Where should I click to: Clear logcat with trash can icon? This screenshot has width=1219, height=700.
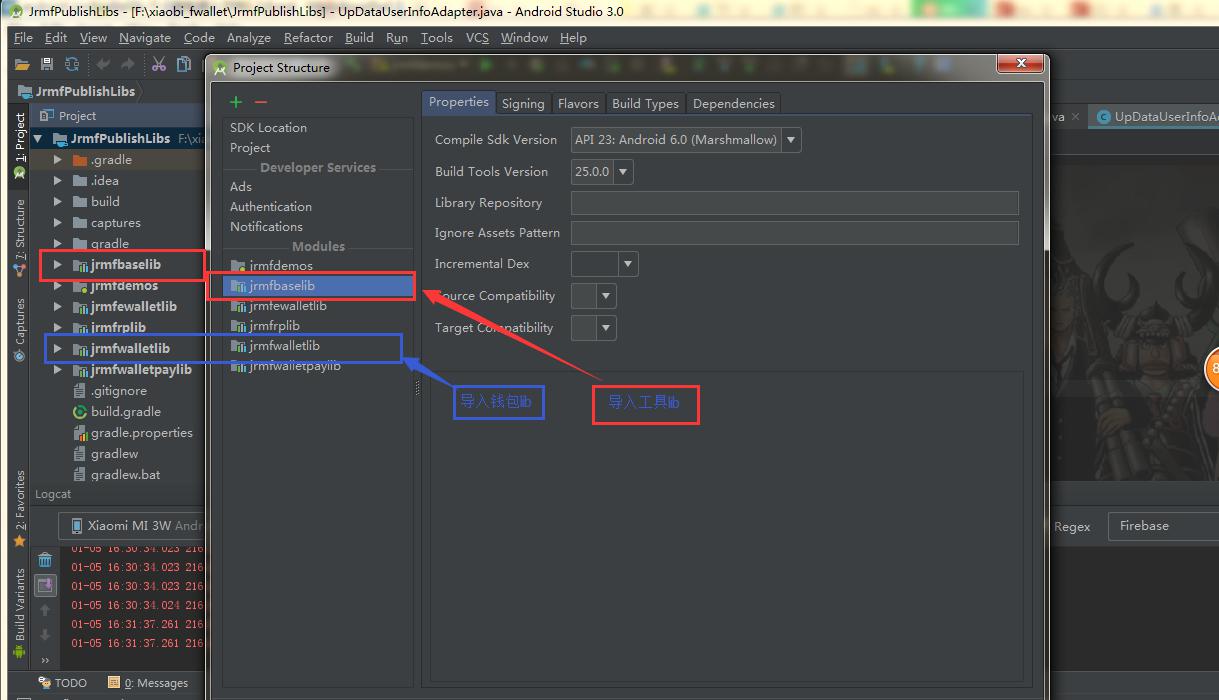coord(45,560)
